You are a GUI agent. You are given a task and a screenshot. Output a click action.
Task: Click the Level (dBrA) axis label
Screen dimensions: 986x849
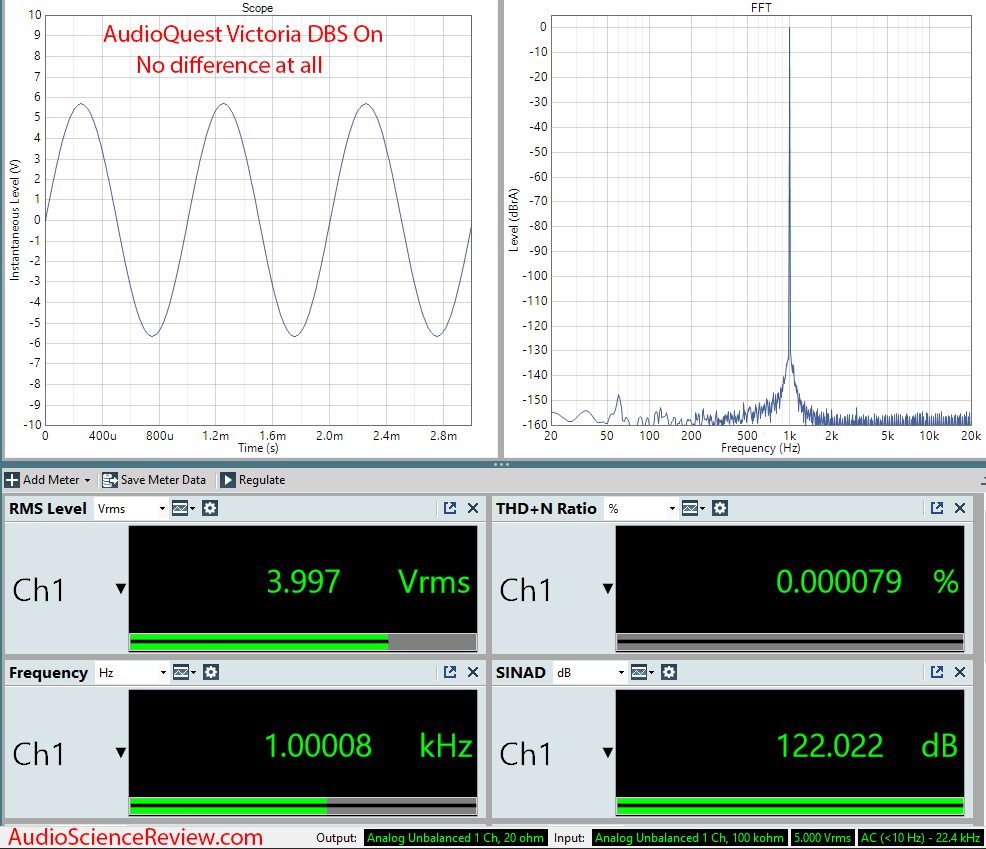(x=514, y=220)
